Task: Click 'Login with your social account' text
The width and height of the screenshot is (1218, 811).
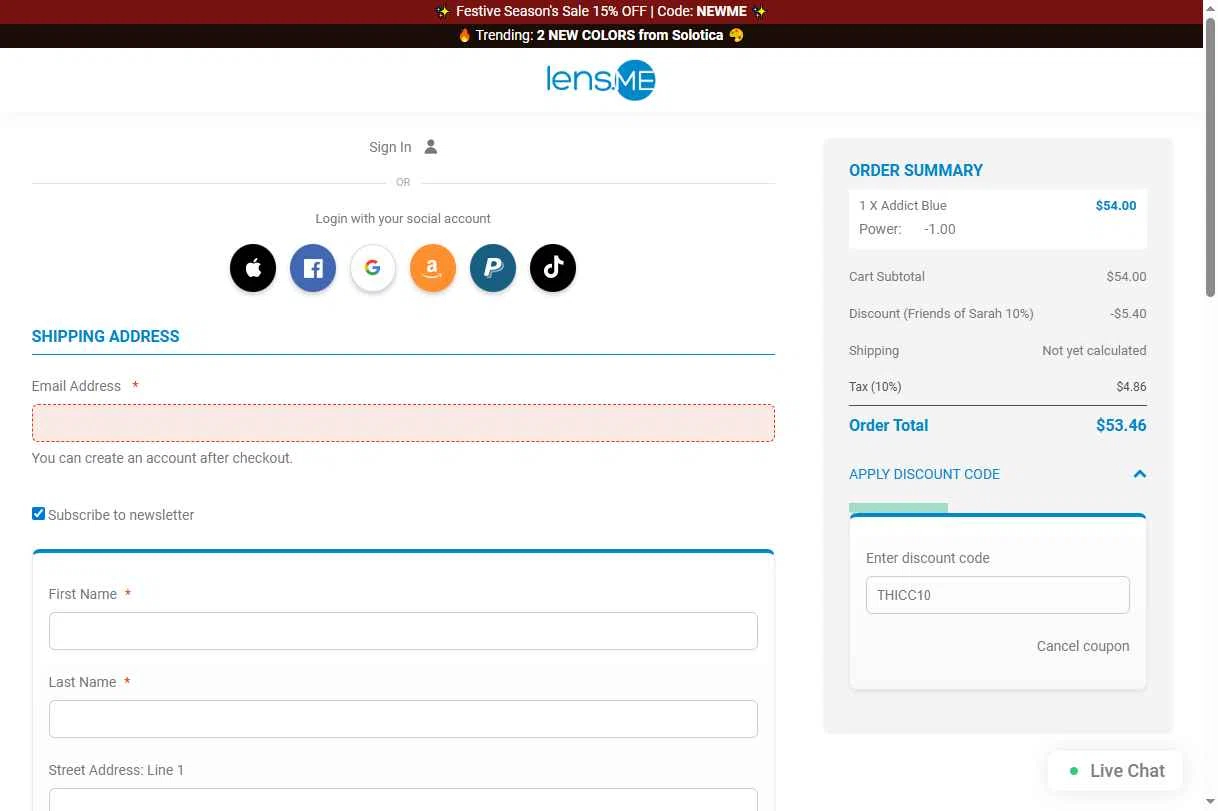Action: 403,218
